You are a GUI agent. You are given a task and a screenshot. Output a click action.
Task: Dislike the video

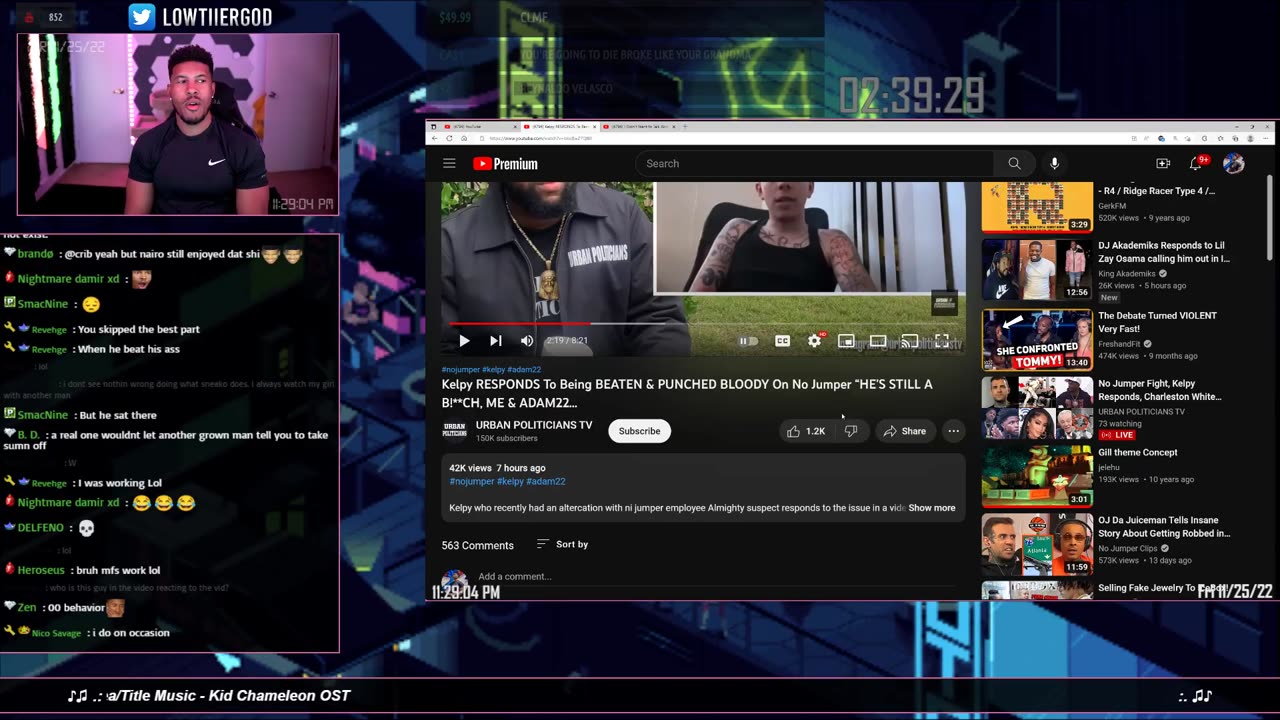[x=851, y=431]
